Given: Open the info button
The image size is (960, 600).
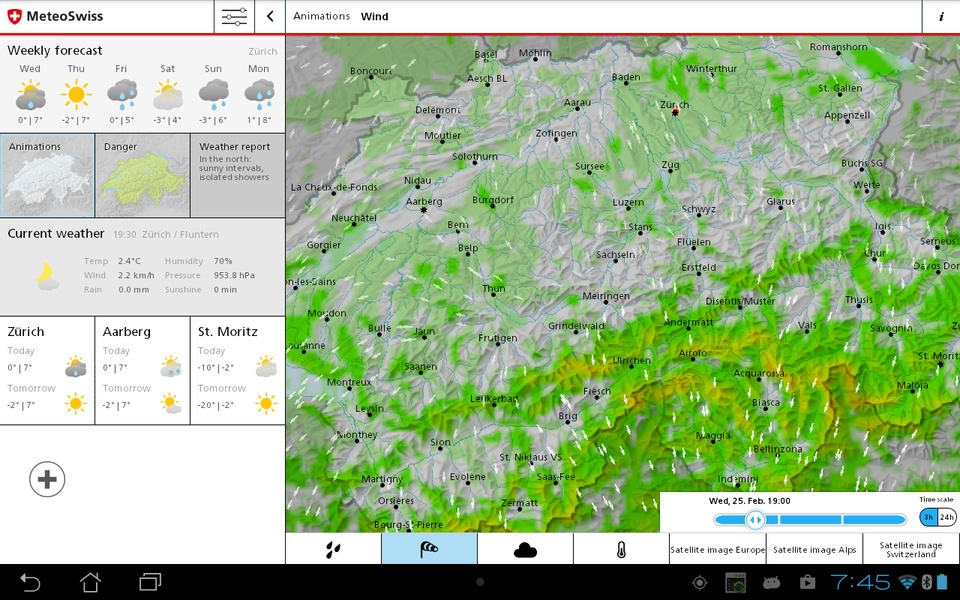Looking at the screenshot, I should (941, 17).
